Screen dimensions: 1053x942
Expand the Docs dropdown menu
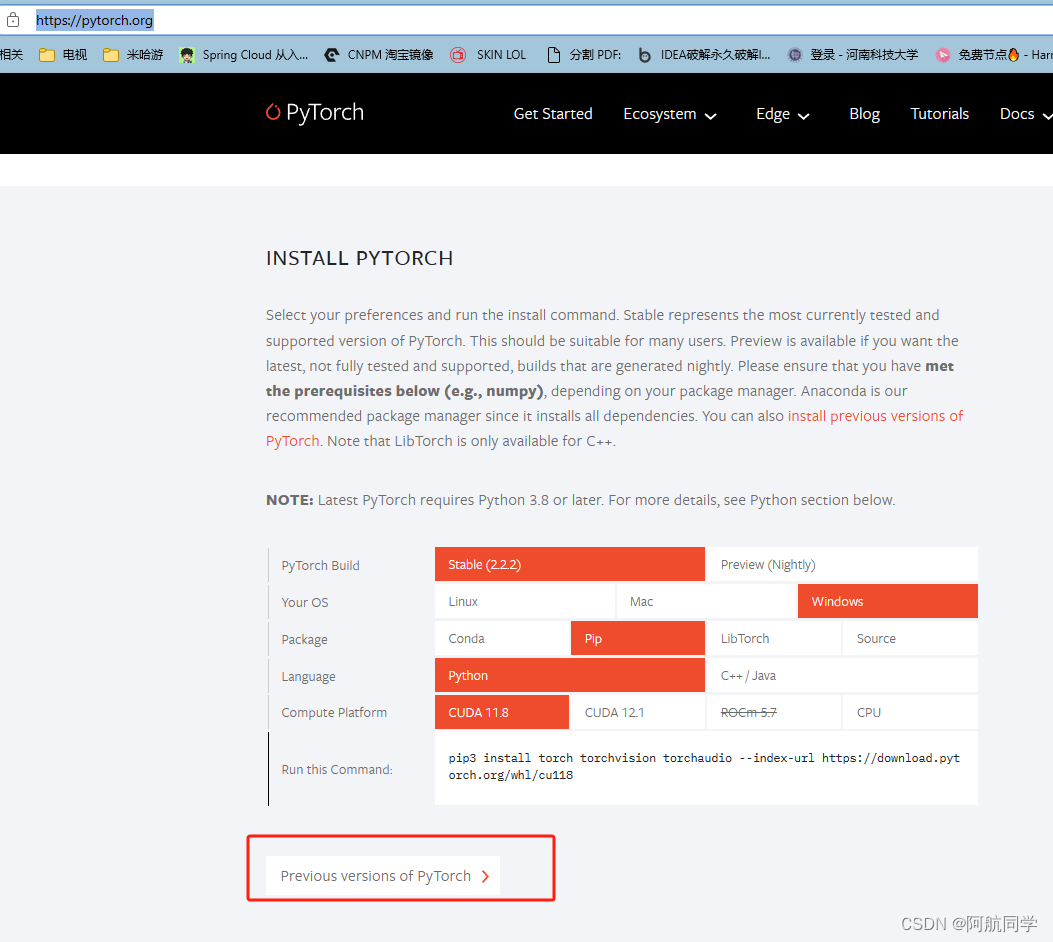[1025, 114]
